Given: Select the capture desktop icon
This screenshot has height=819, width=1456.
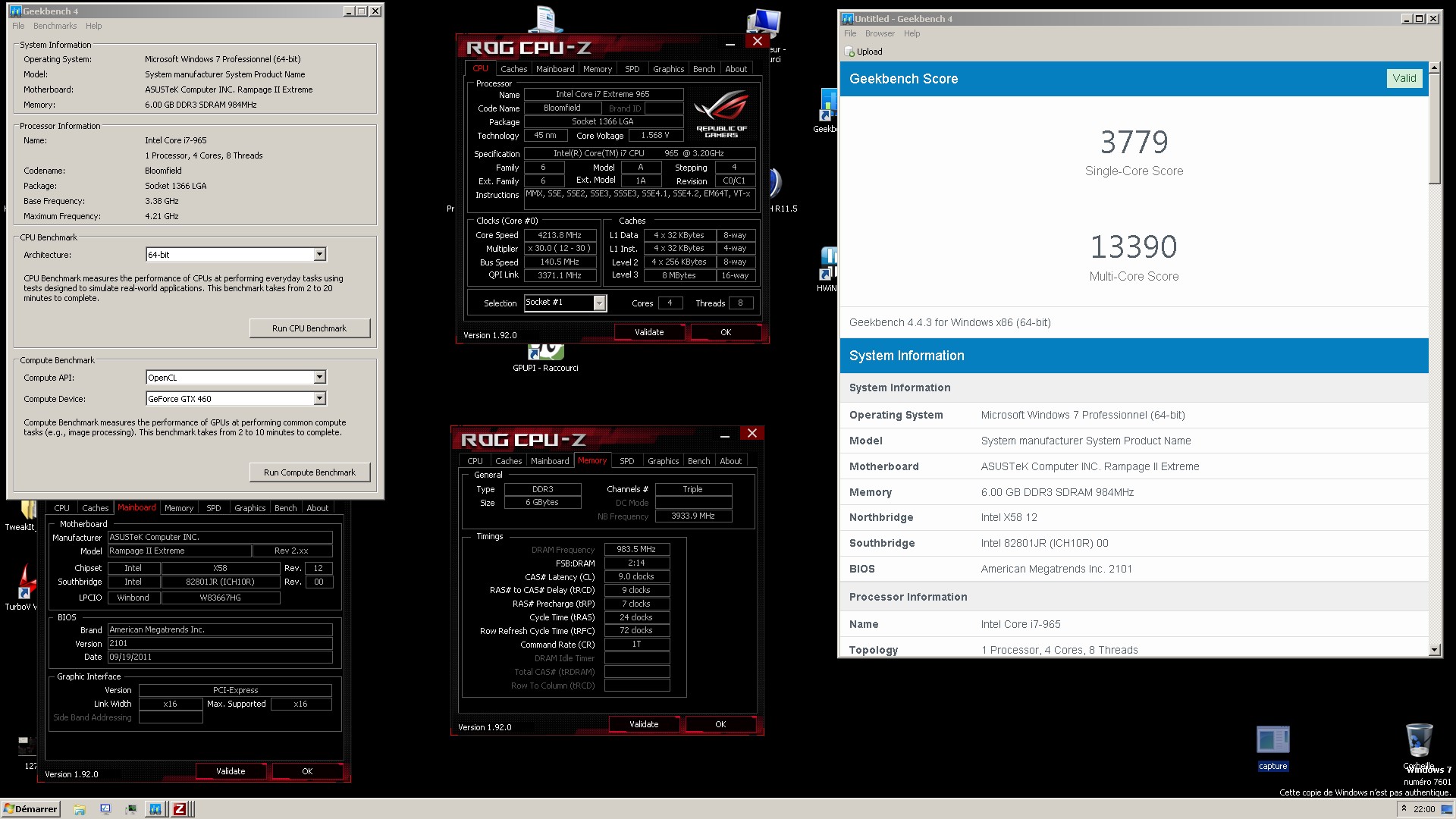Looking at the screenshot, I should tap(1272, 748).
